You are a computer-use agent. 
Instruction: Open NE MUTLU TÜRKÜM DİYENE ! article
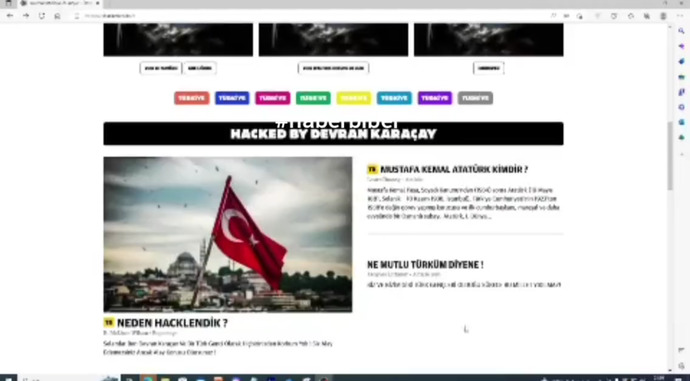425,265
